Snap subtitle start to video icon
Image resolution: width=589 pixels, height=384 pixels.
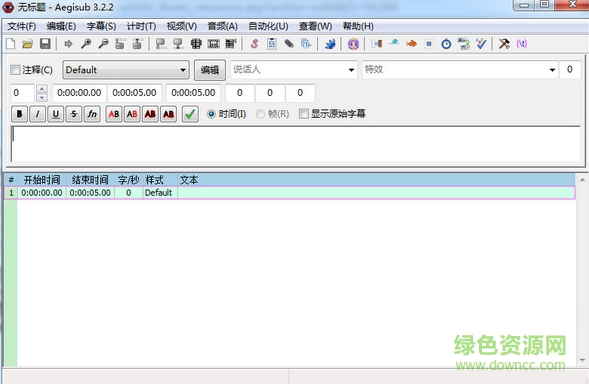(161, 44)
